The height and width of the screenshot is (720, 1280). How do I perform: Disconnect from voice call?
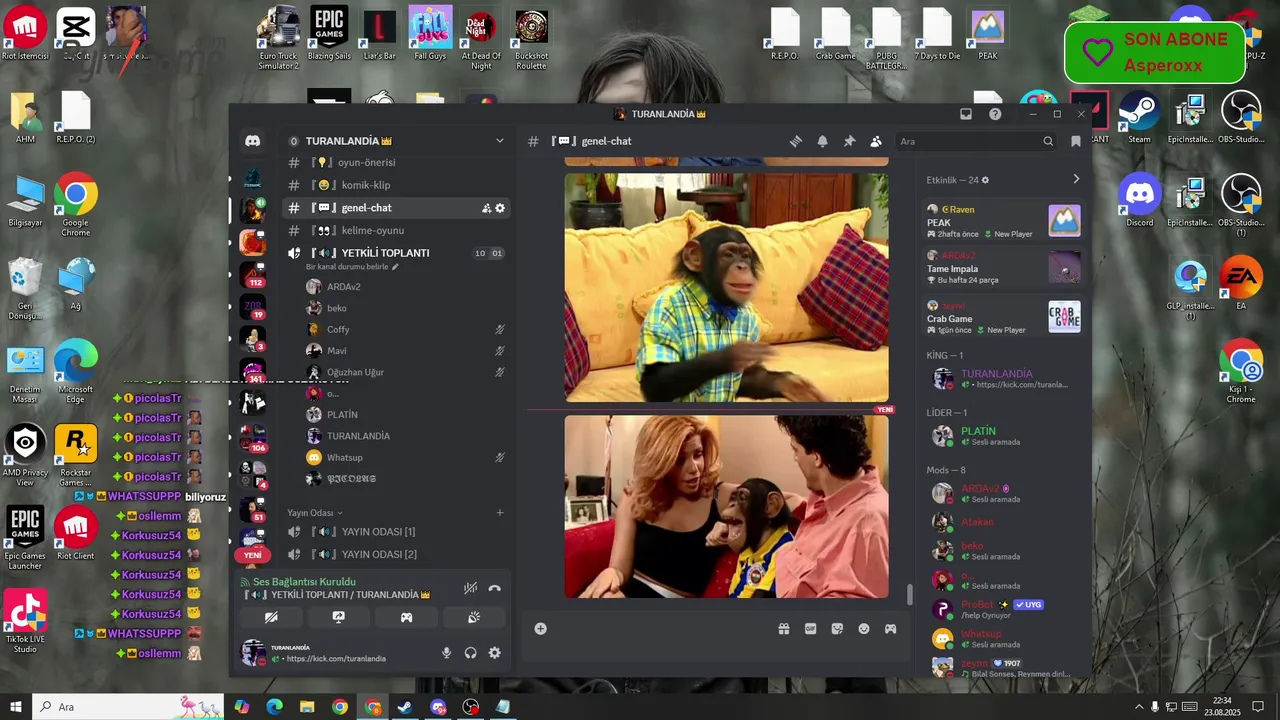[494, 588]
